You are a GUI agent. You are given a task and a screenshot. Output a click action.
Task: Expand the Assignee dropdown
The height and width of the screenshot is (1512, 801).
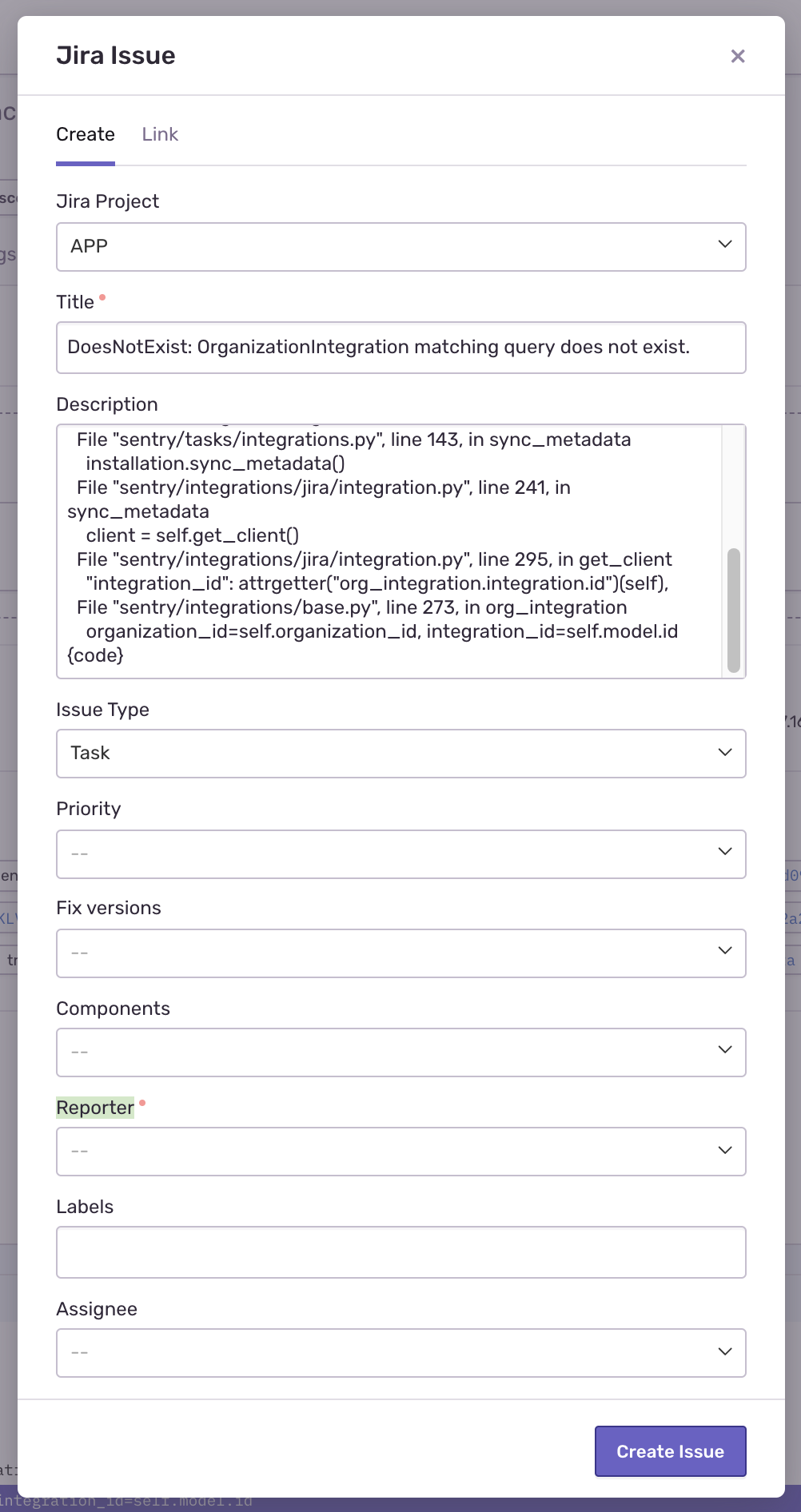coord(401,1353)
